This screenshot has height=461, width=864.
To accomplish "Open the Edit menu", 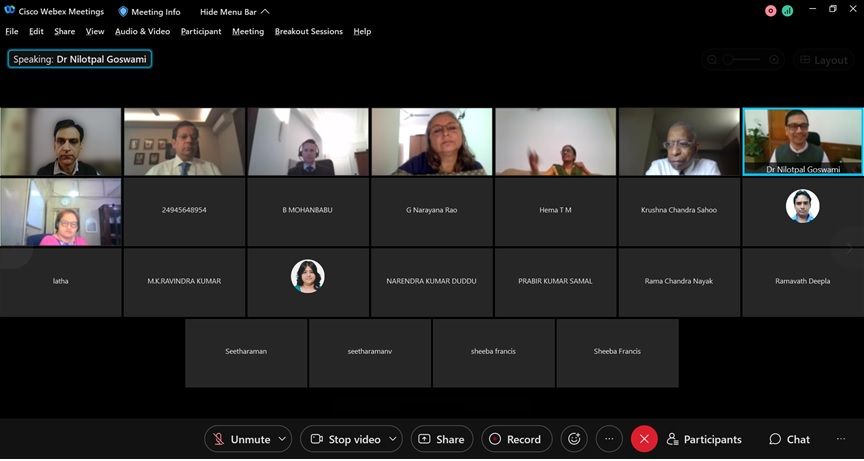I will (x=36, y=31).
